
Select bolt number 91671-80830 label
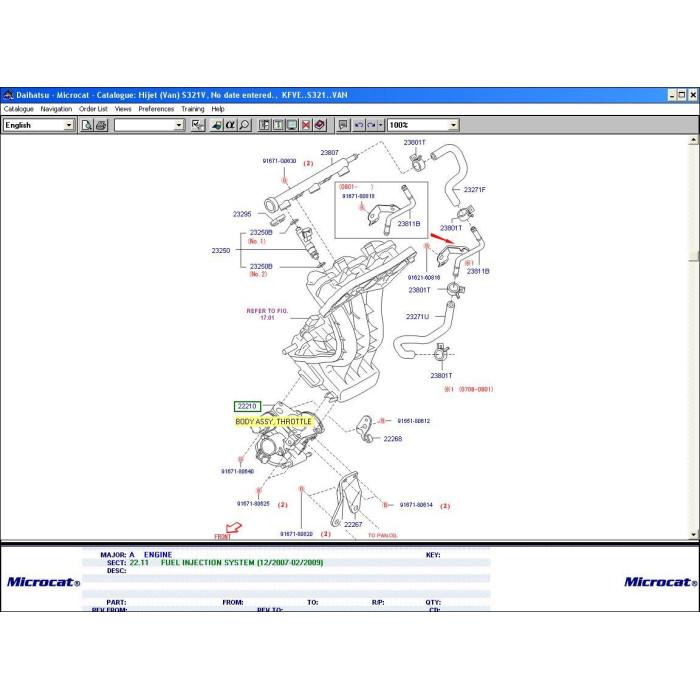click(x=279, y=161)
